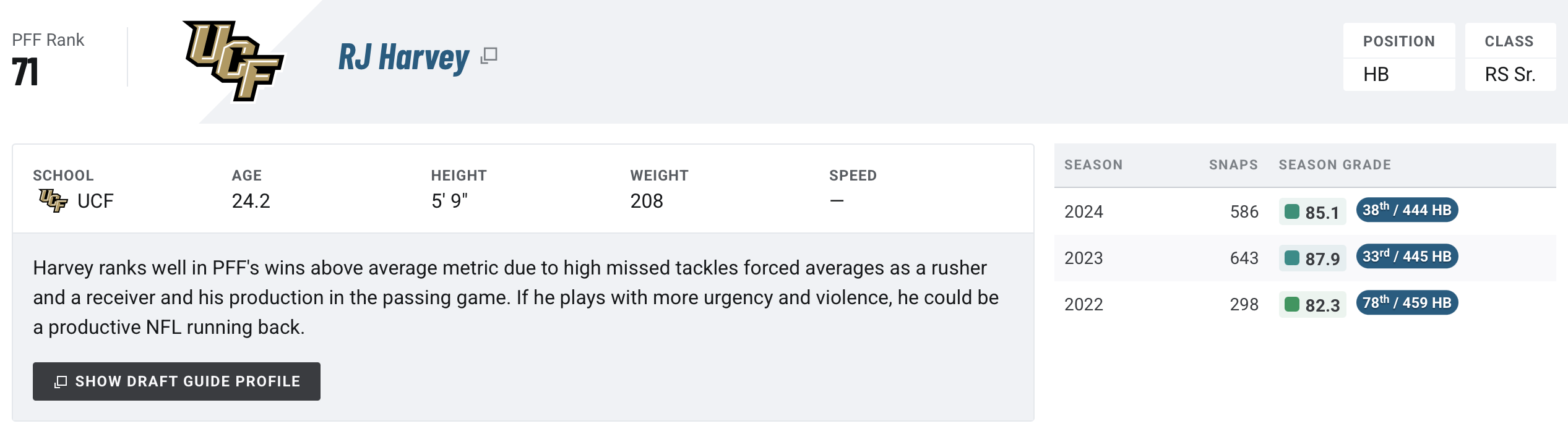Open external link icon beside RJ Harvey
This screenshot has width=1568, height=434.
point(489,56)
